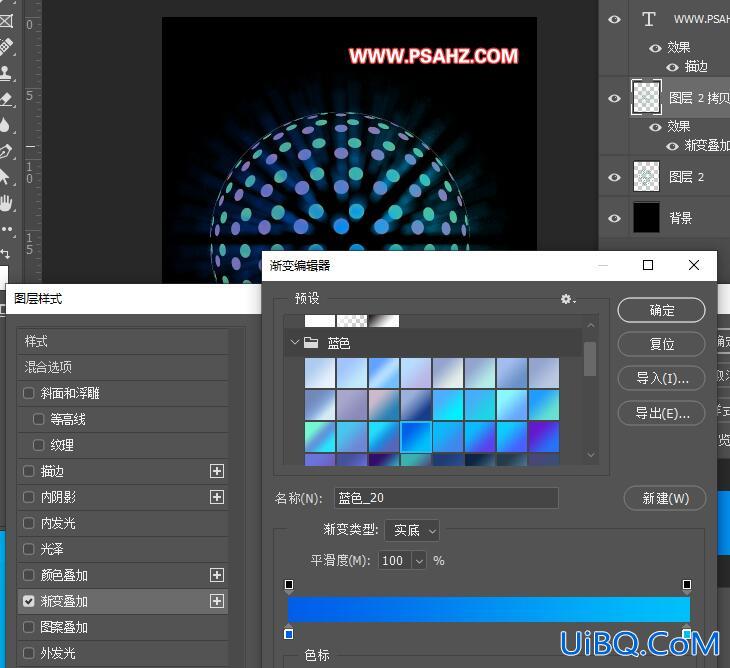Add another 描边 effect with plus icon

click(x=216, y=471)
